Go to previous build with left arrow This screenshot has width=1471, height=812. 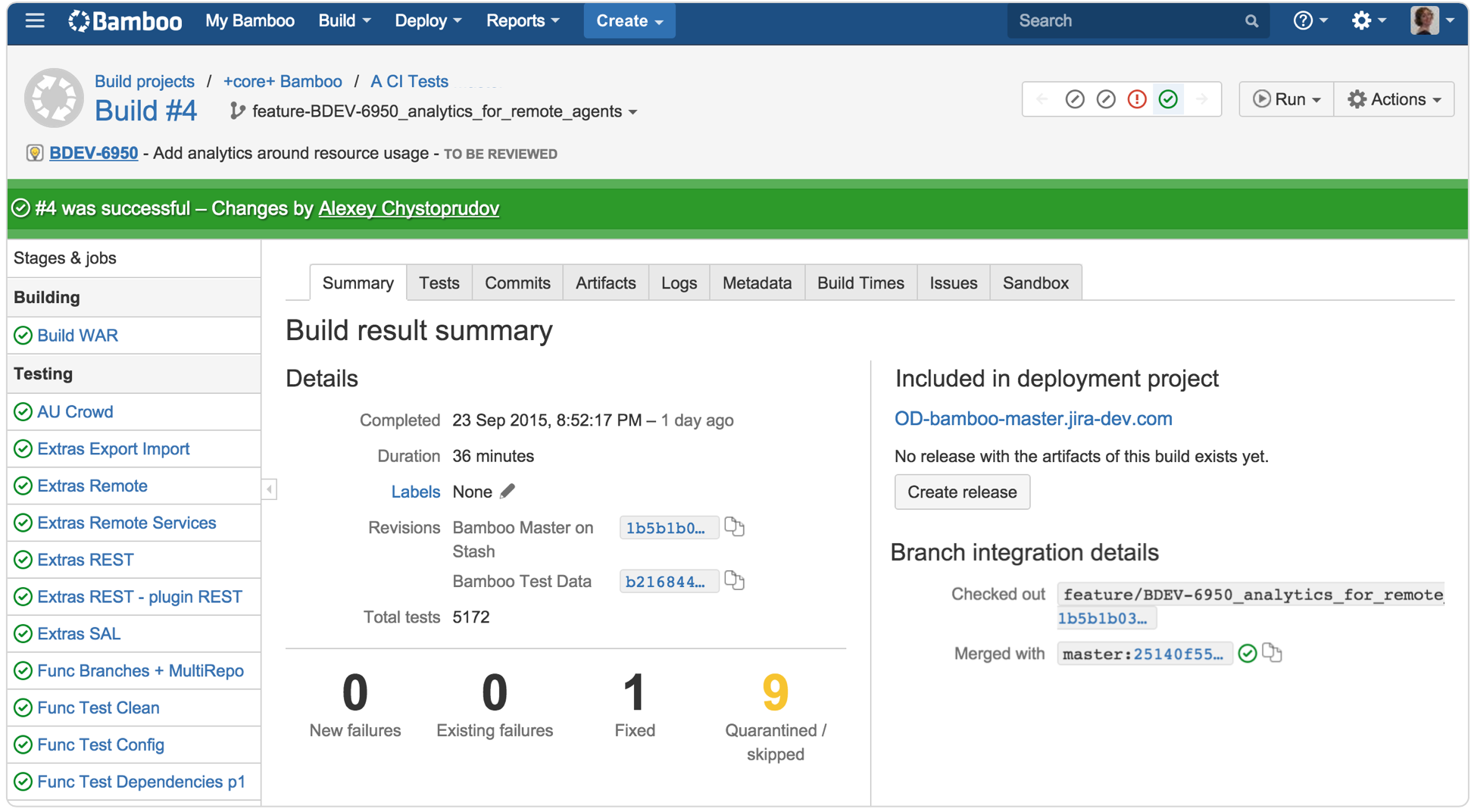[1042, 99]
